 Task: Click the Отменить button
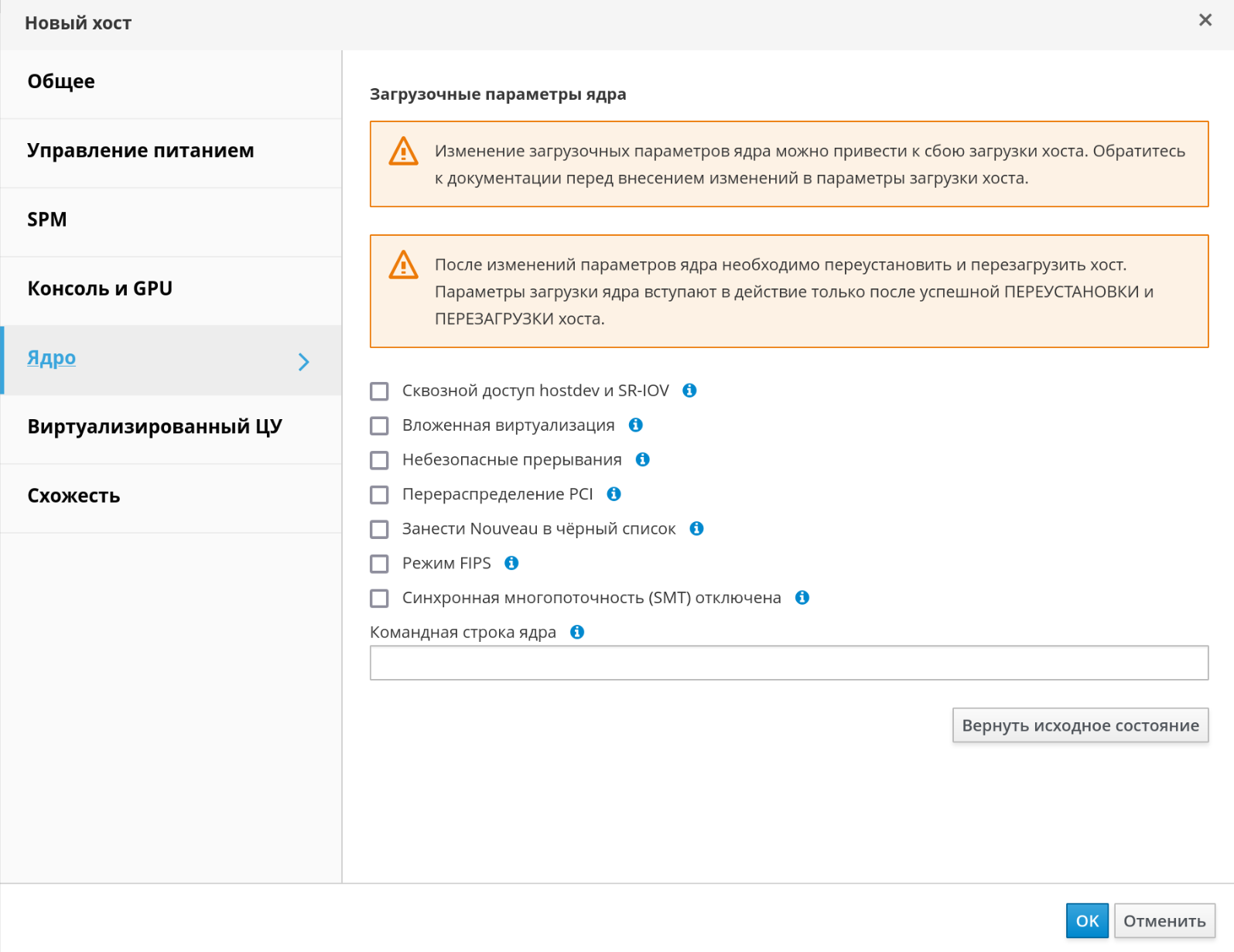(x=1164, y=920)
